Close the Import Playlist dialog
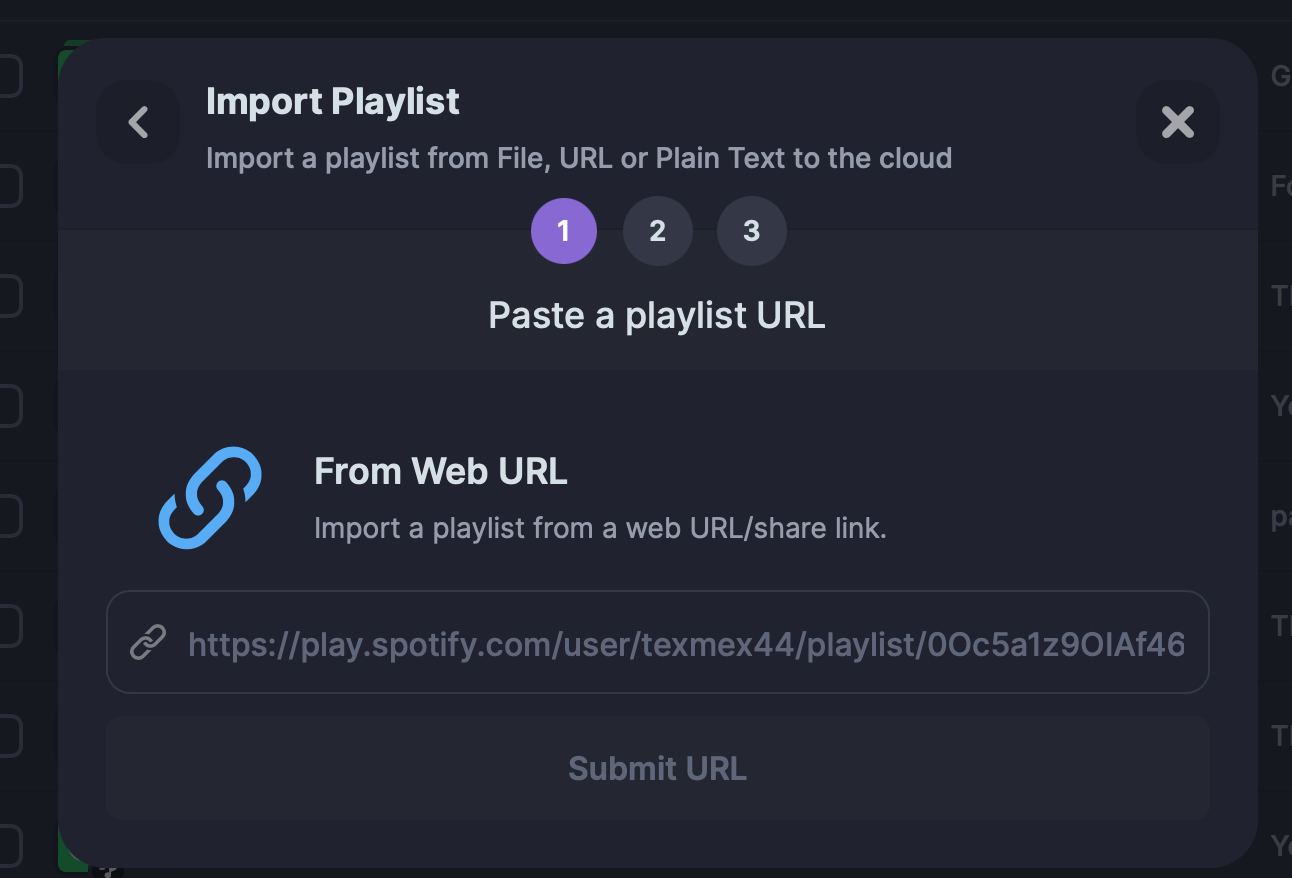1292x878 pixels. (x=1177, y=122)
